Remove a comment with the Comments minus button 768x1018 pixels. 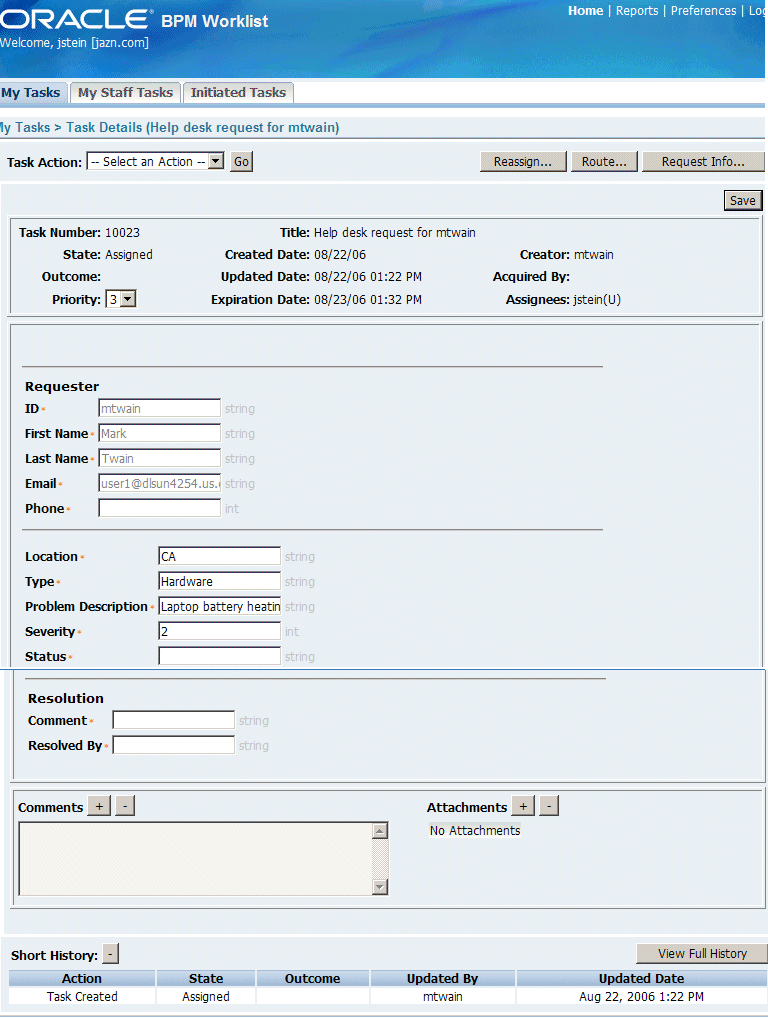[125, 806]
